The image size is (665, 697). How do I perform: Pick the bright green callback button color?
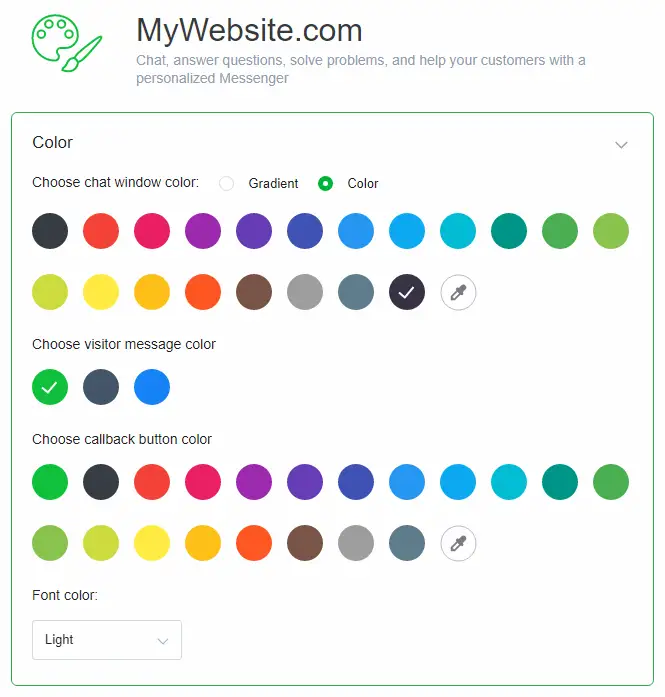click(x=50, y=482)
